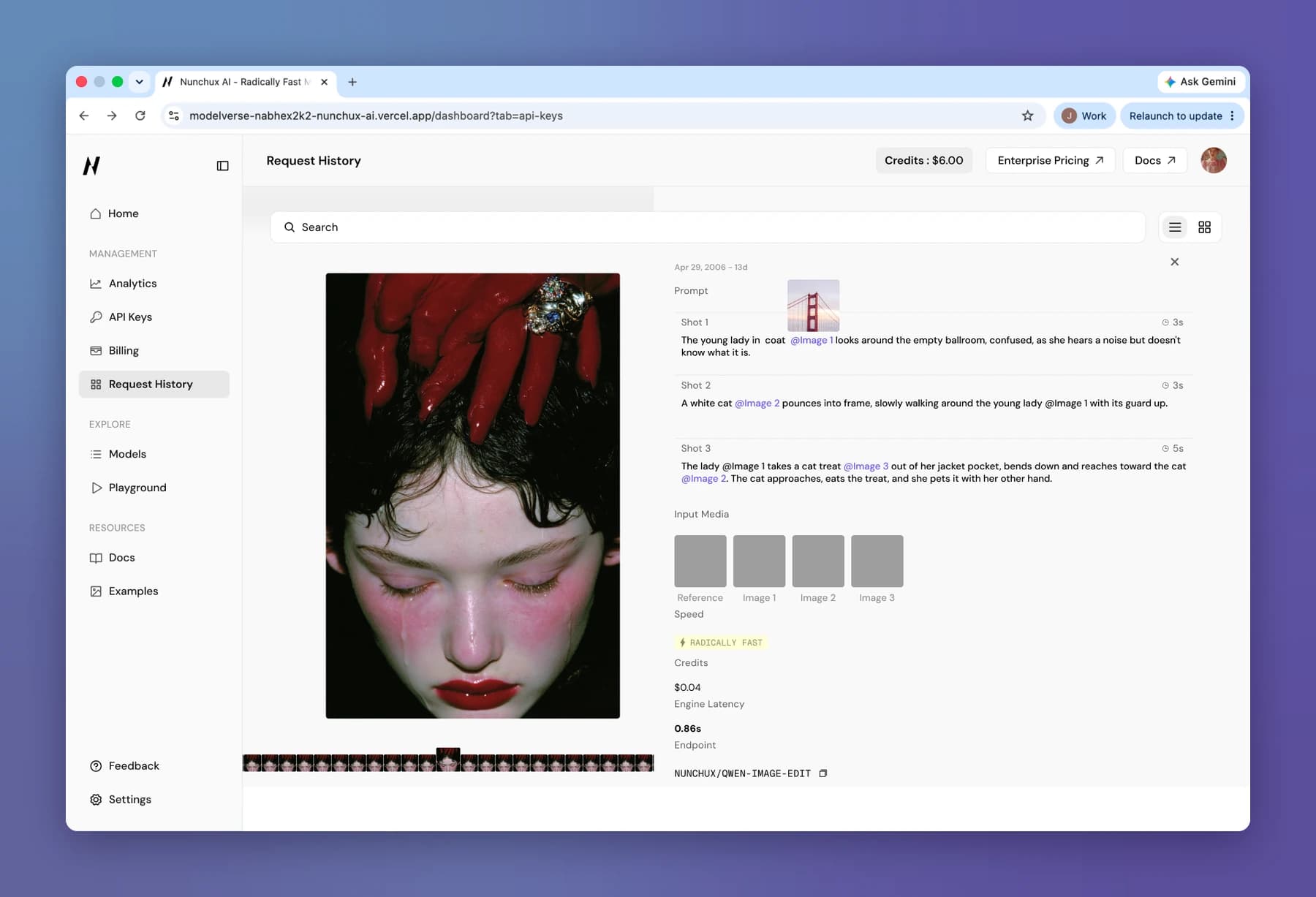This screenshot has width=1316, height=897.
Task: Open the Playground
Action: [x=137, y=488]
